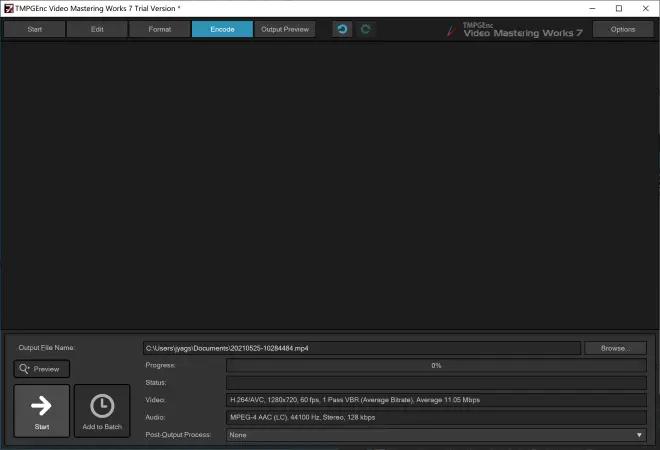
Task: Click the TMPGEnc Video Mastering Works 7 logo
Action: coord(515,30)
